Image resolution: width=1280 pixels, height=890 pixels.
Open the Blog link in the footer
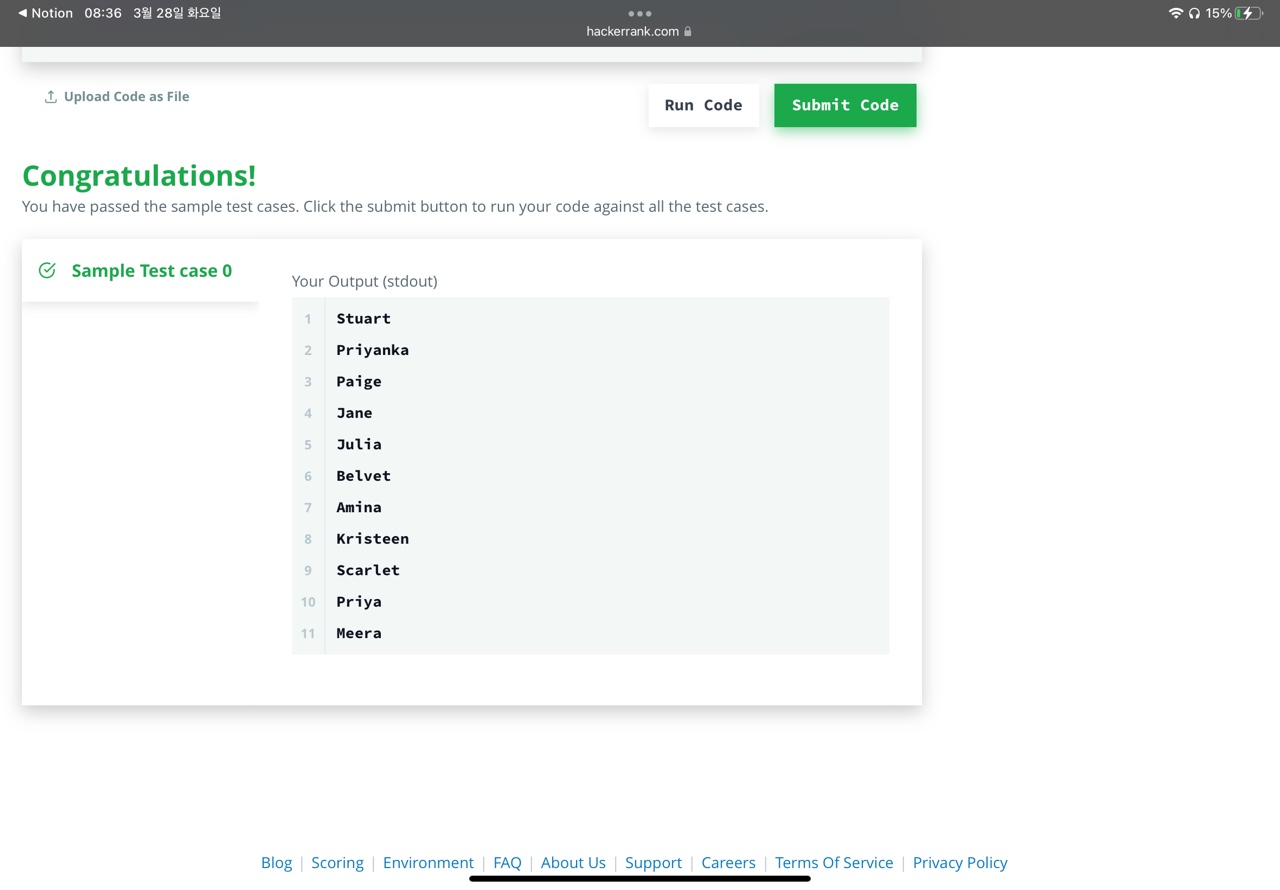(x=276, y=862)
